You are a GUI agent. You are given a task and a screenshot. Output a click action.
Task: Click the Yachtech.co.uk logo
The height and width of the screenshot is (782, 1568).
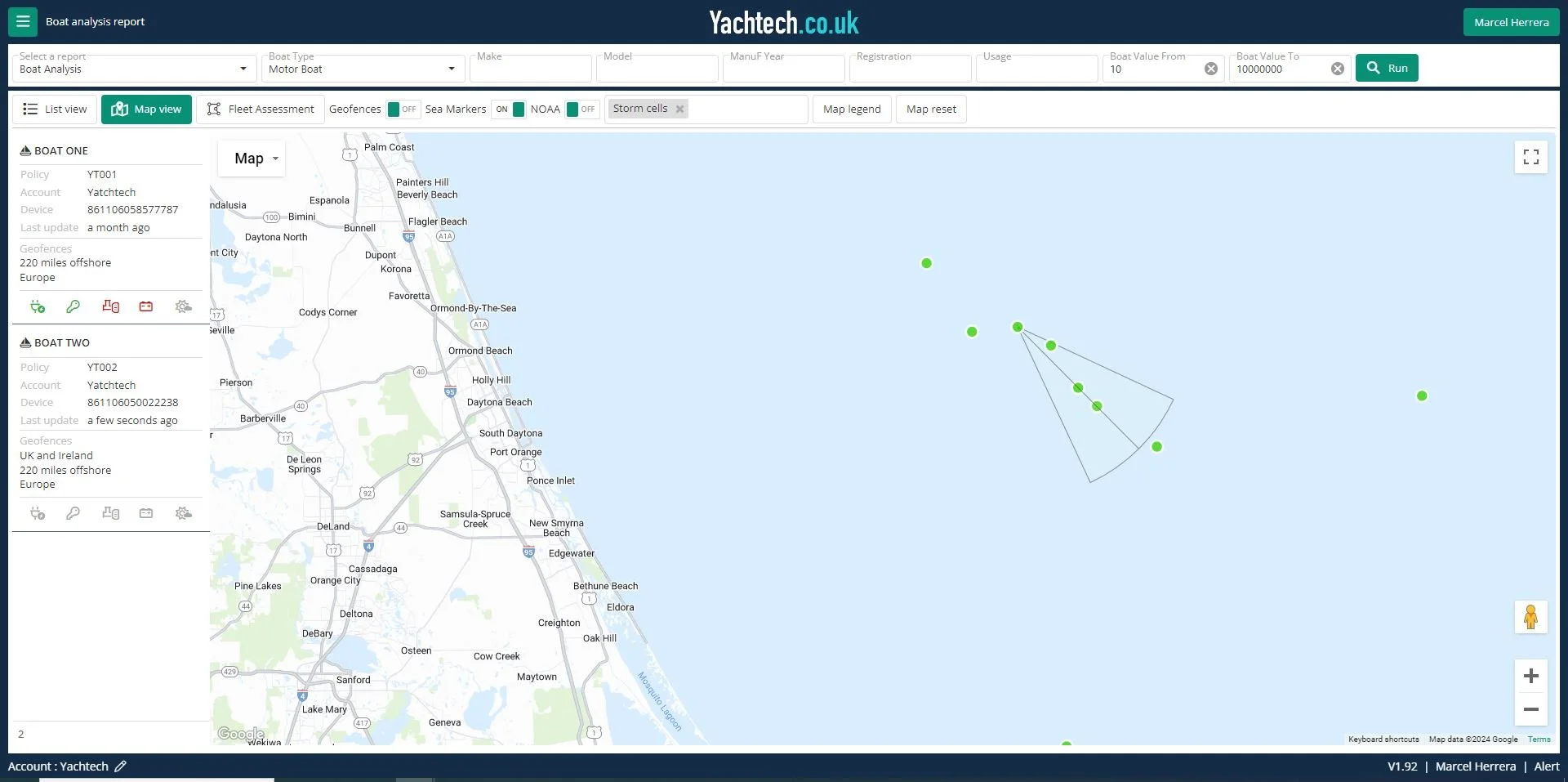[x=784, y=23]
